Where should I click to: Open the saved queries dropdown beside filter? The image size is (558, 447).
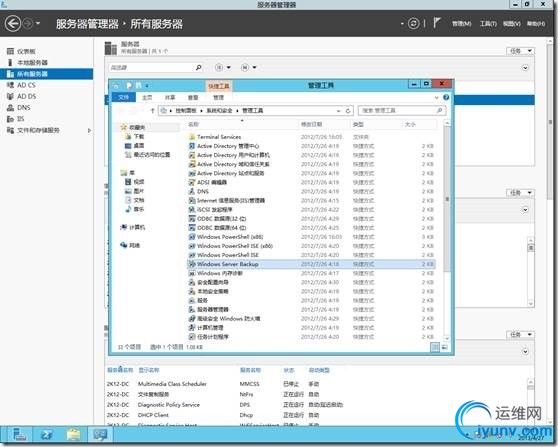pyautogui.click(x=249, y=67)
